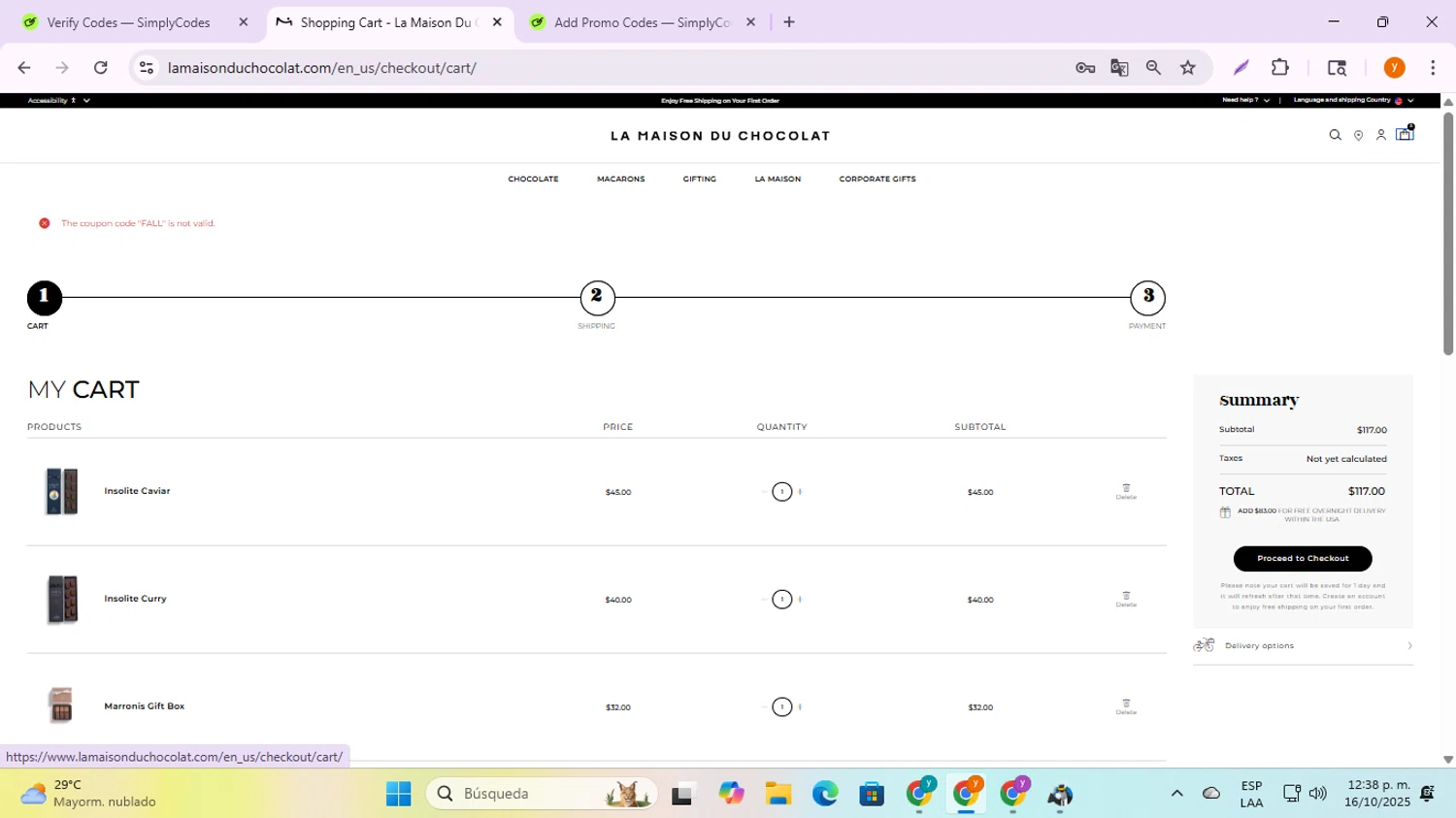The width and height of the screenshot is (1456, 818).
Task: Switch to Add Promo Codes — SimplyCodes tab
Action: (x=641, y=22)
